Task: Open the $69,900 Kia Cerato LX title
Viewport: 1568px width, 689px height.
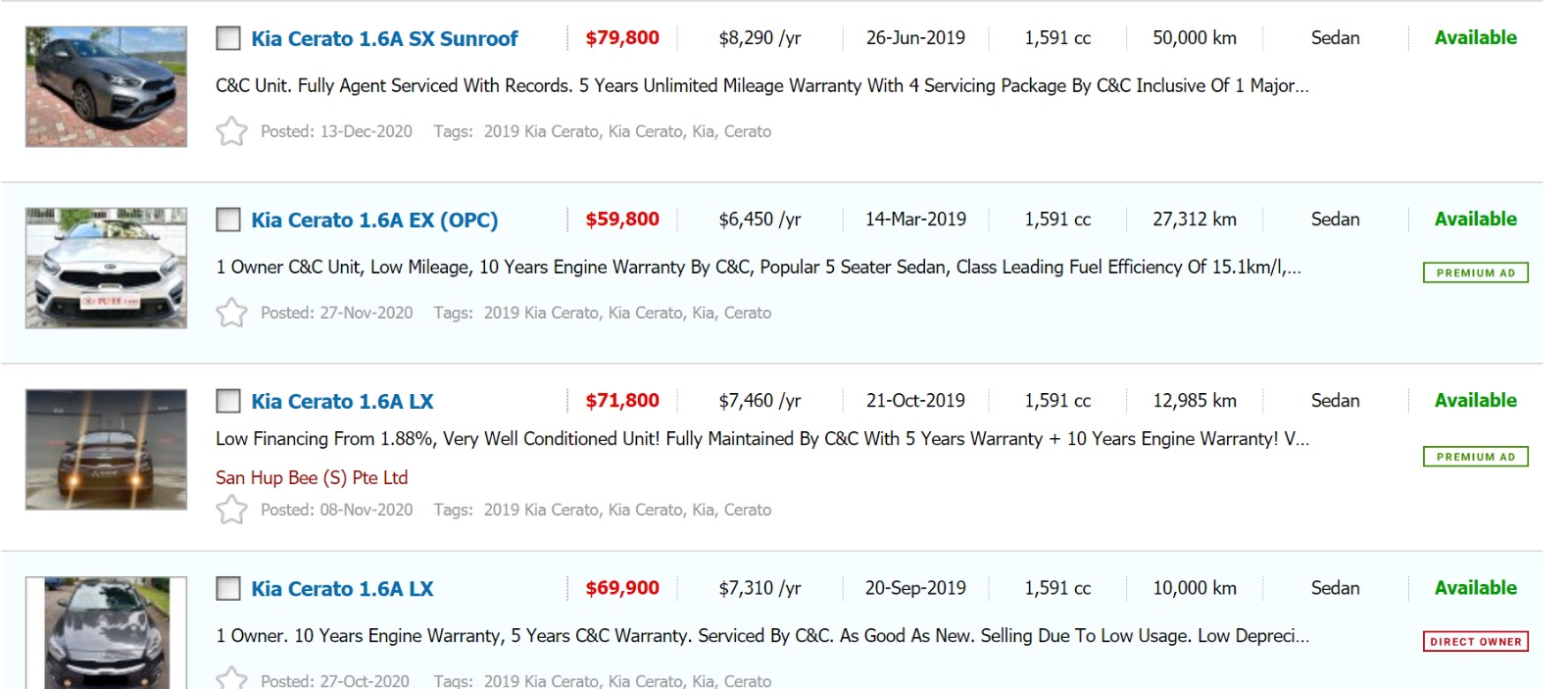Action: [x=342, y=589]
